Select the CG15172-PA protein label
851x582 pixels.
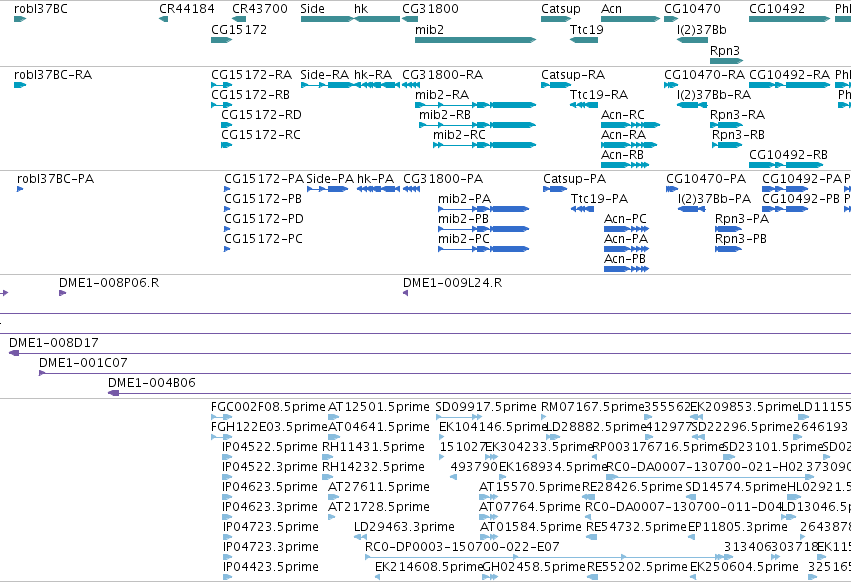264,179
